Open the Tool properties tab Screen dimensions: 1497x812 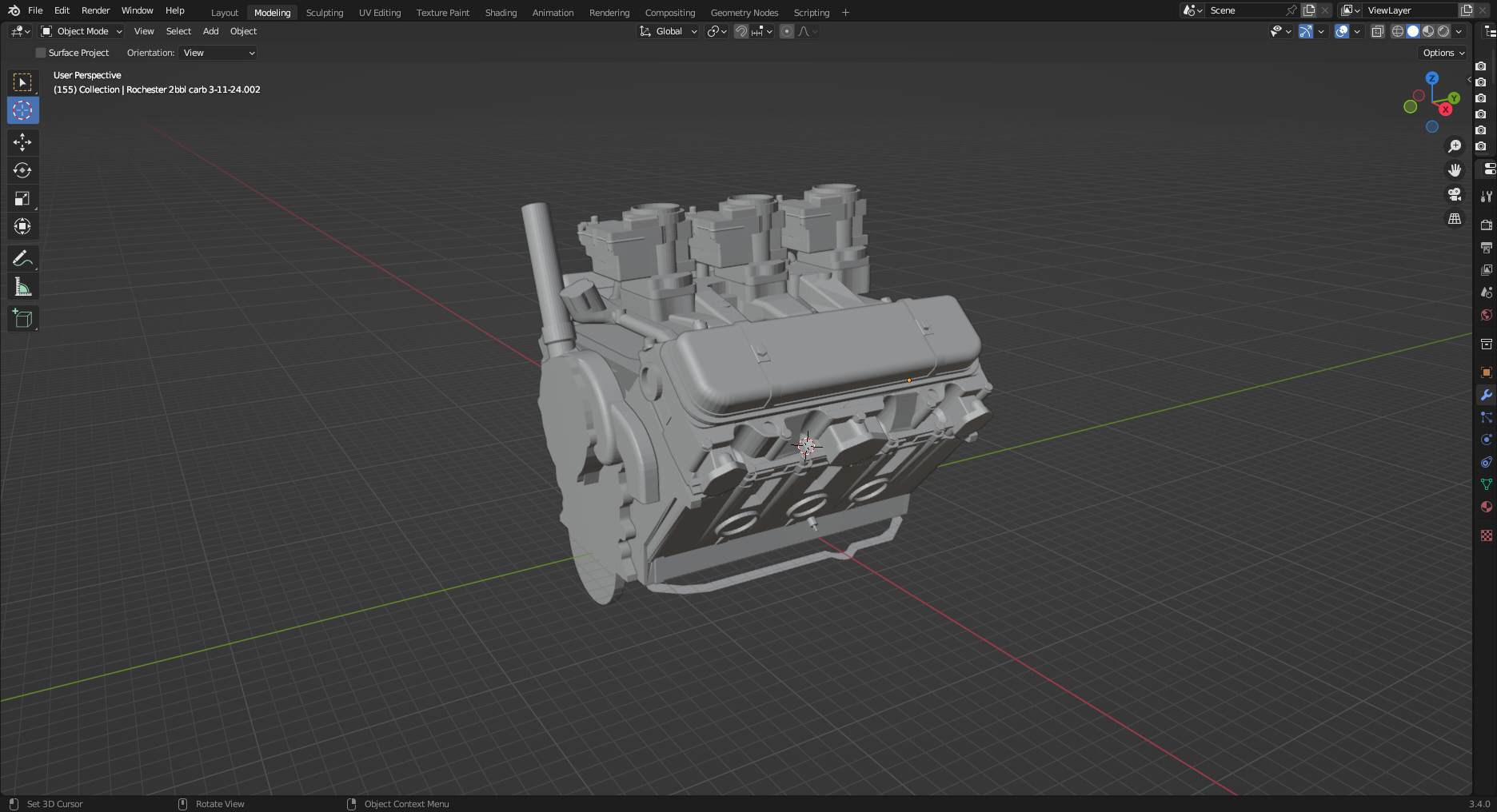[x=1487, y=196]
